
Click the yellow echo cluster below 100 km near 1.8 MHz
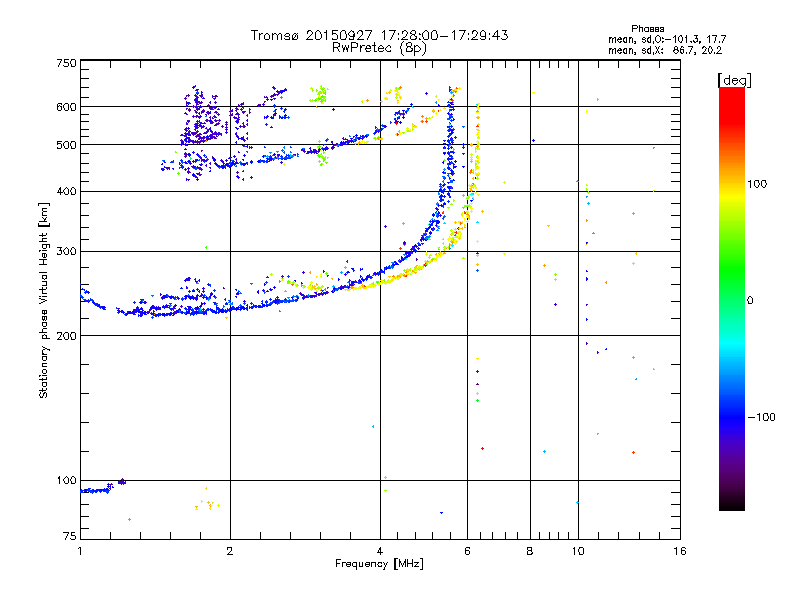tap(207, 504)
